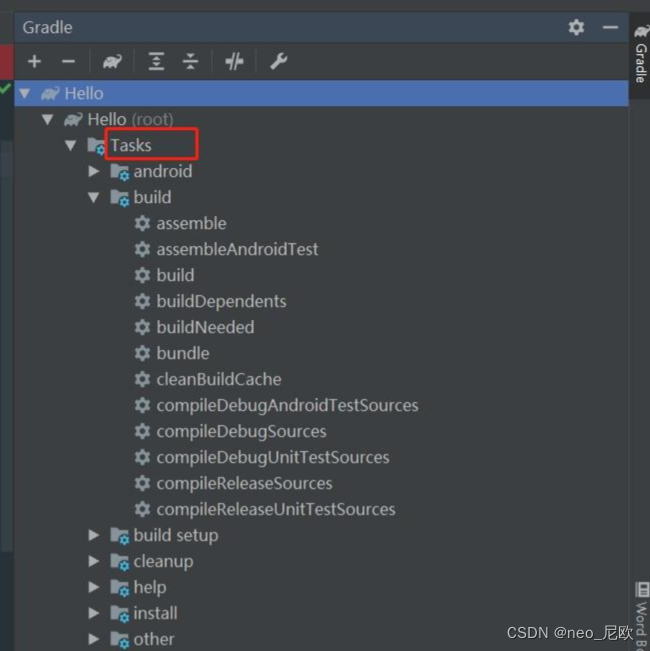Click gear icon beside buildNeeded
The image size is (650, 651).
coord(142,327)
